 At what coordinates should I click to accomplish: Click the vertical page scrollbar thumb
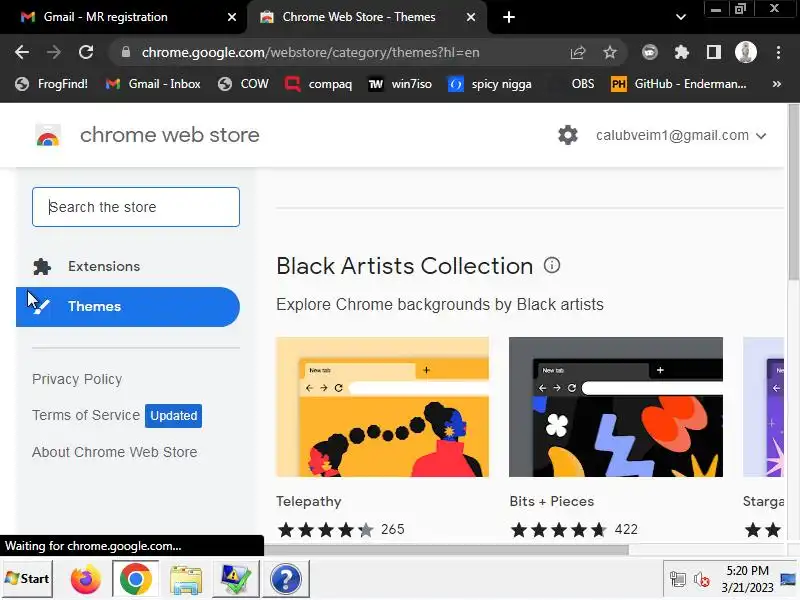pos(793,191)
